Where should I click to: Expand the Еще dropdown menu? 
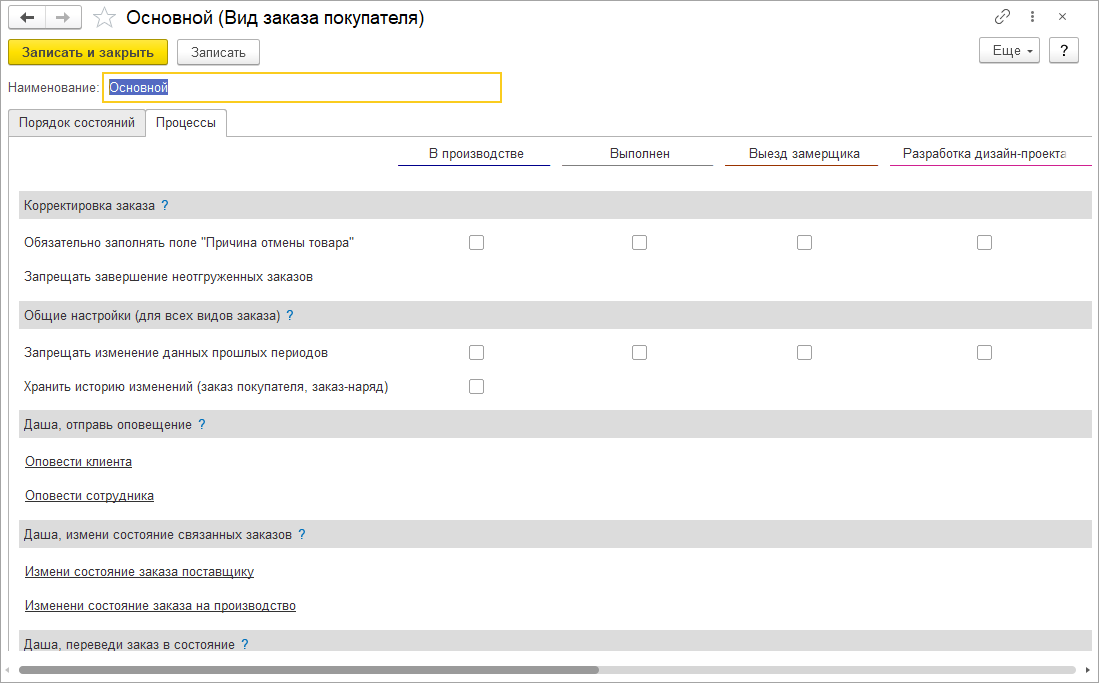[1009, 51]
